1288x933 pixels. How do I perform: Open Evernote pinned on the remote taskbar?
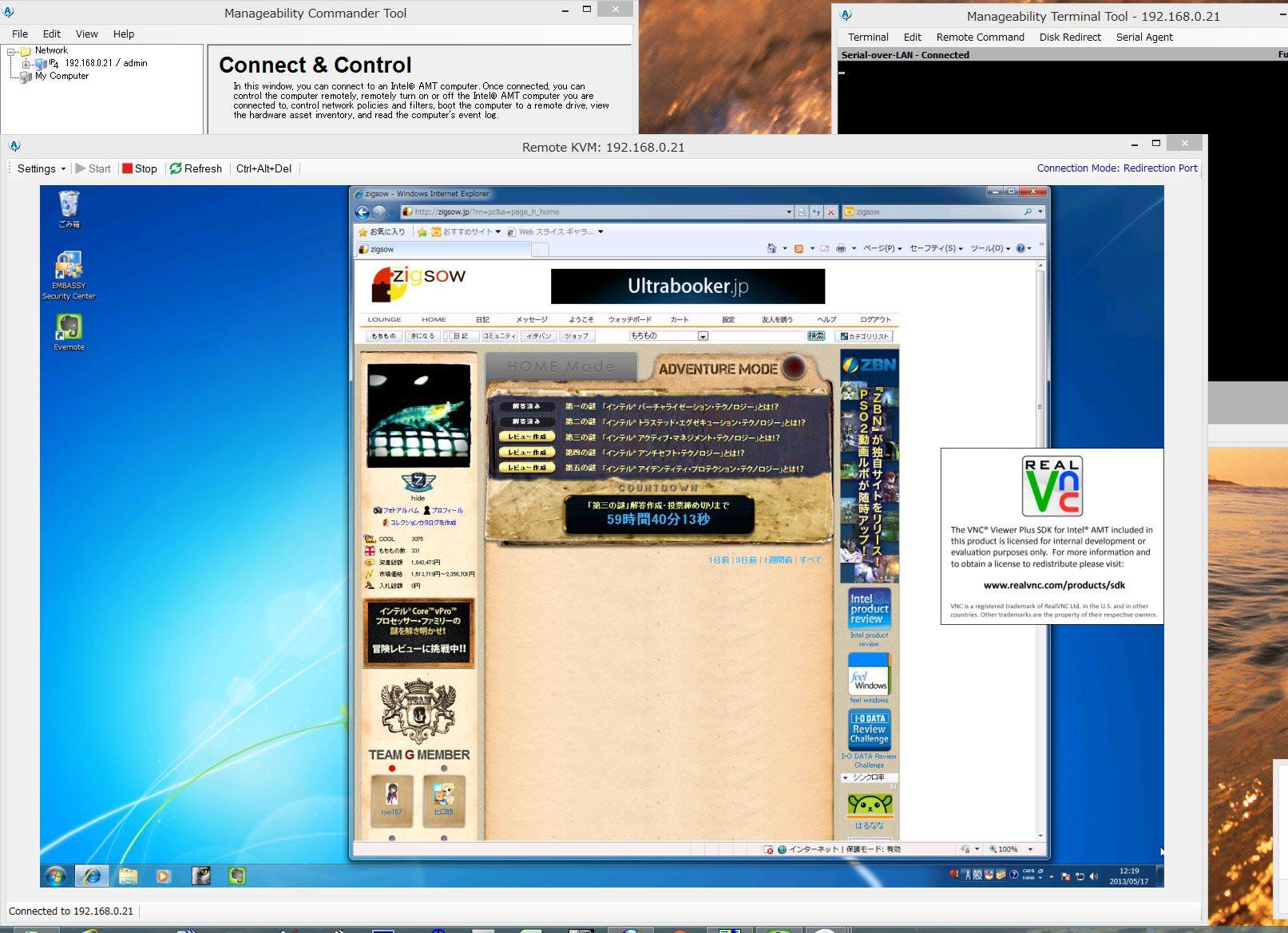[236, 876]
